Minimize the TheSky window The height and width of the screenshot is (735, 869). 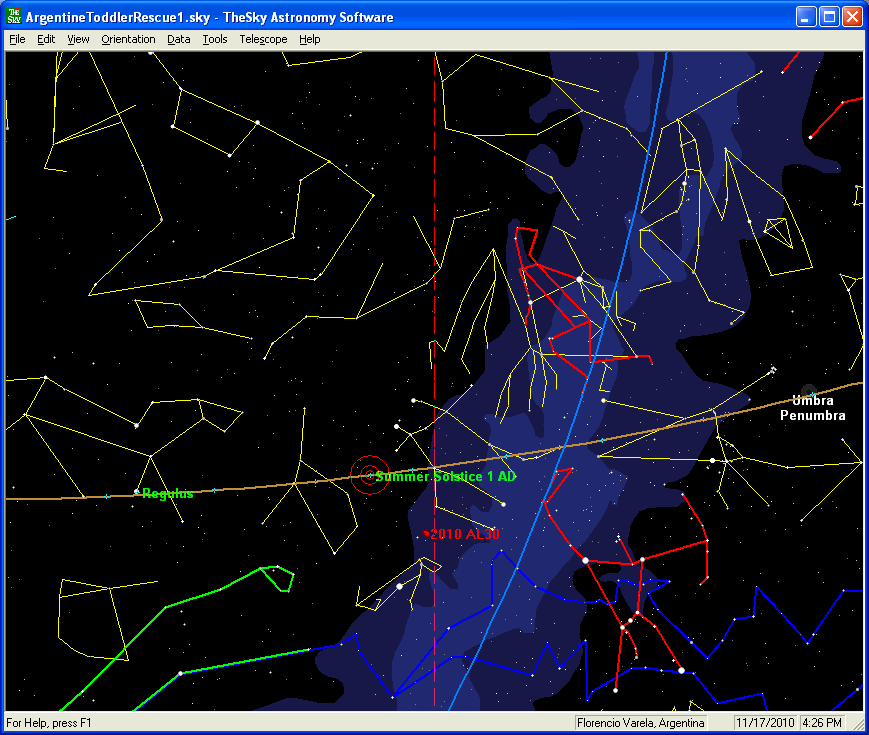click(807, 17)
